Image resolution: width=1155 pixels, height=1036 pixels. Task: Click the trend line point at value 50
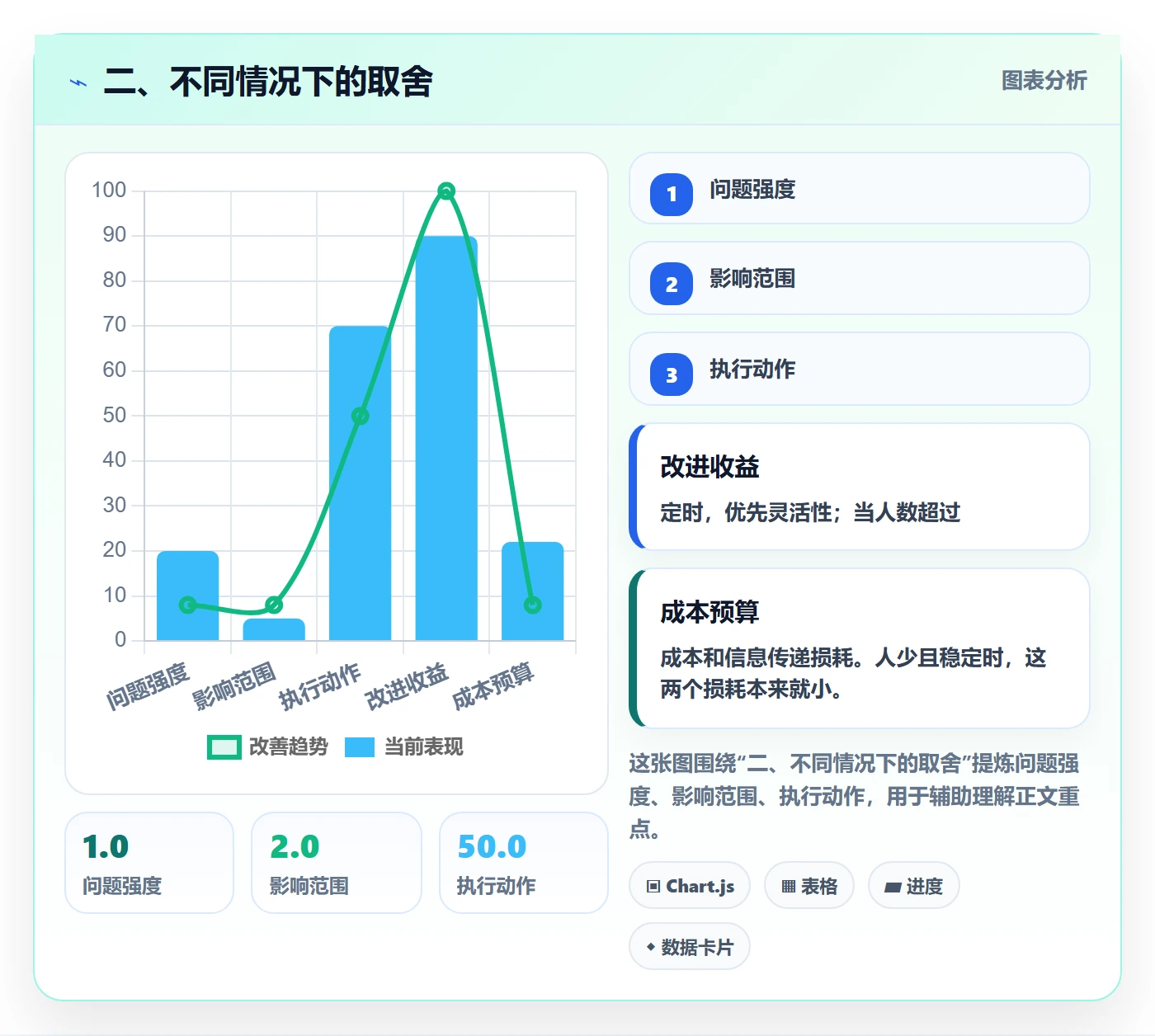coord(360,416)
